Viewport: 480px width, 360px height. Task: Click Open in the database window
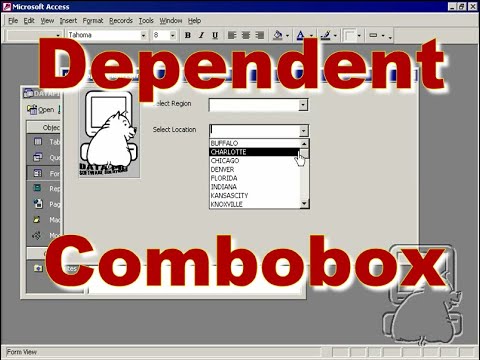41,109
